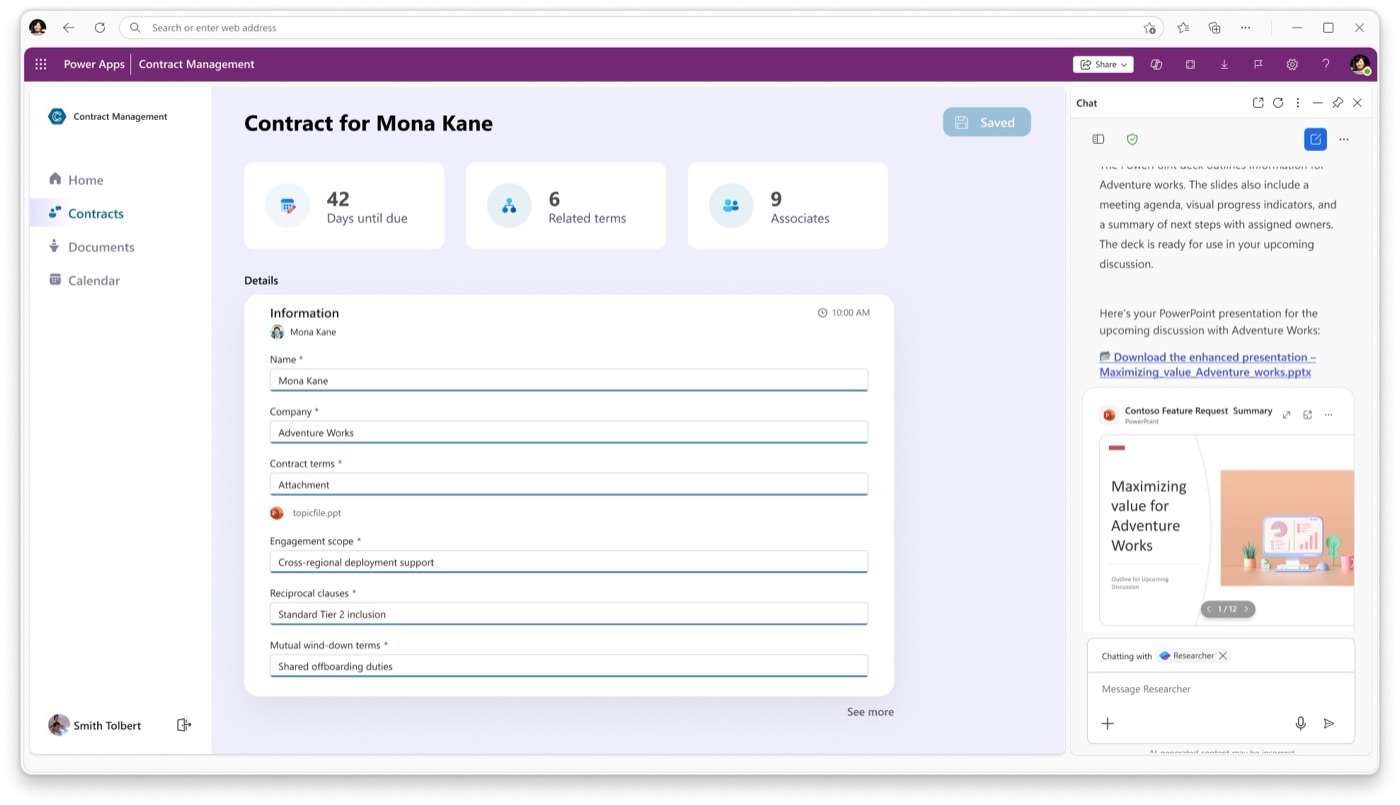Screen dimensions: 1400x805
Task: Sign out using icon beside Smith Tolbert
Action: pos(184,725)
